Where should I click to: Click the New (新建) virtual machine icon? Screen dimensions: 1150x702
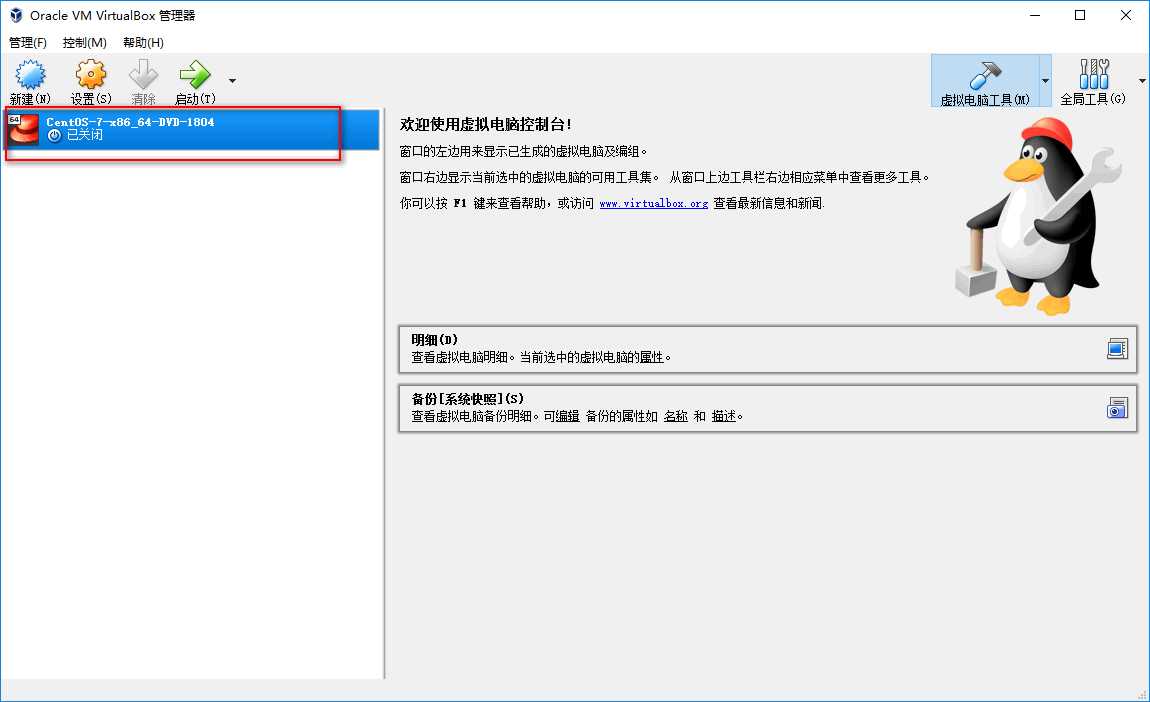pos(30,81)
